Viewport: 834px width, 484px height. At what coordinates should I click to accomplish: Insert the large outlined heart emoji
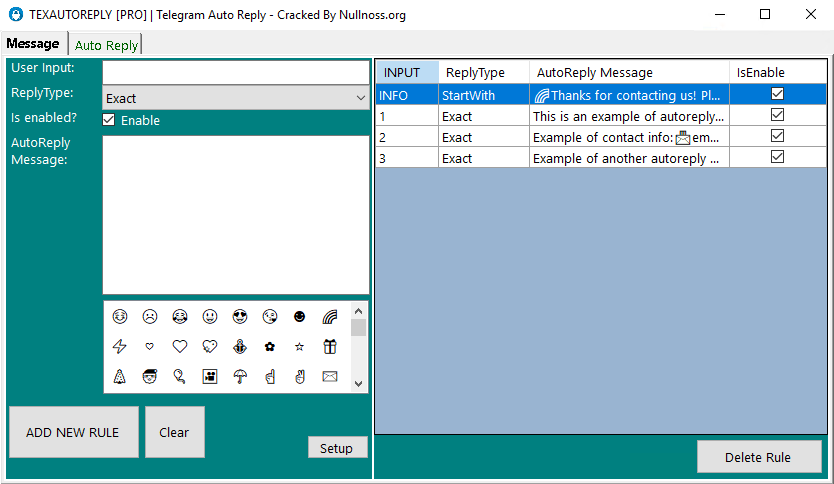point(180,346)
